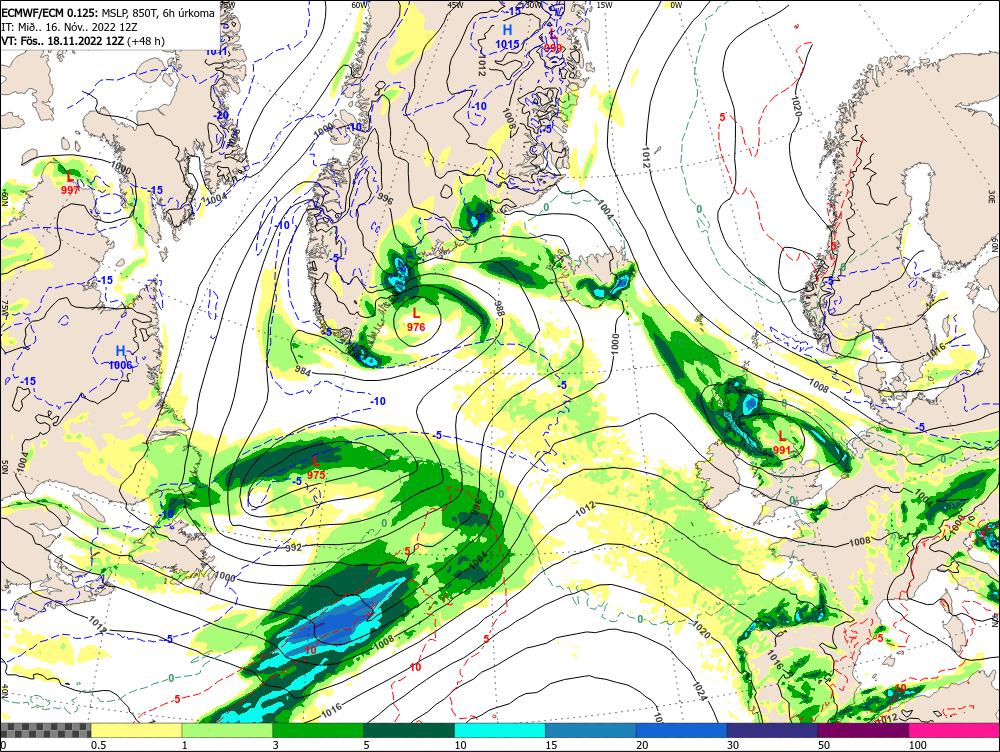Click the '20' legend scale value
The height and width of the screenshot is (752, 1000).
tap(642, 745)
